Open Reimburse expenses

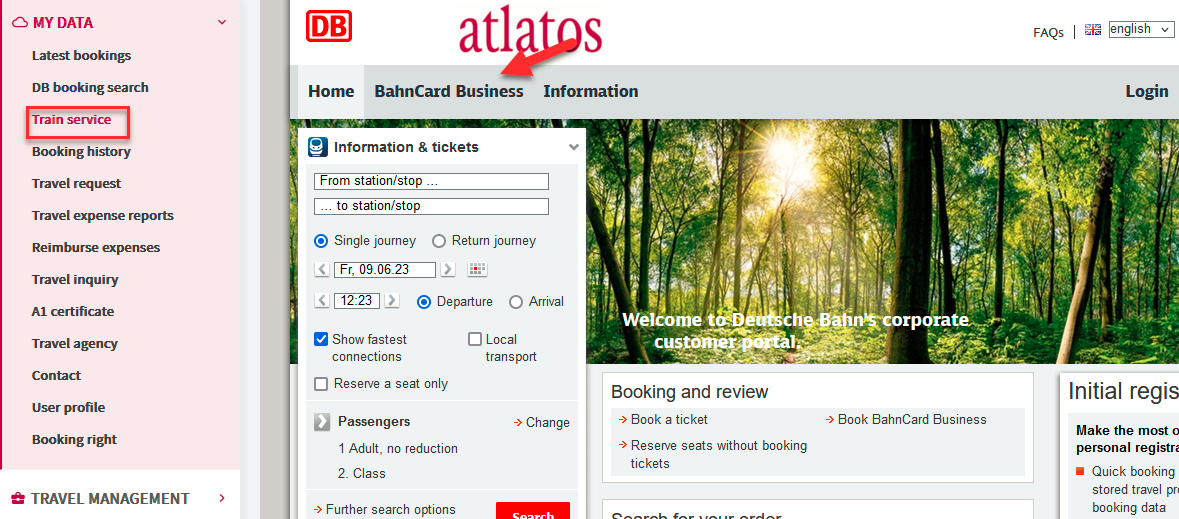click(x=95, y=247)
